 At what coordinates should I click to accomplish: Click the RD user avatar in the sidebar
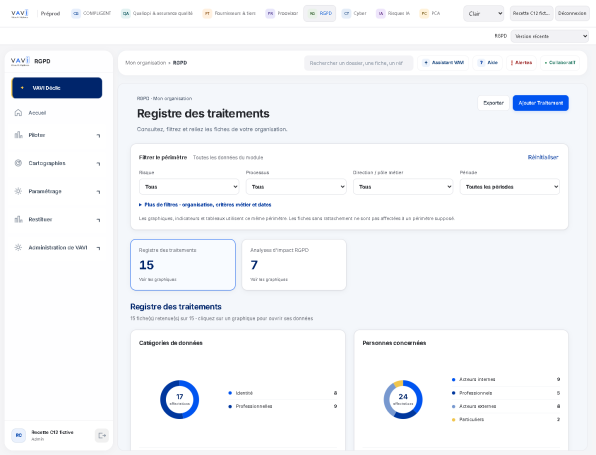click(x=19, y=435)
